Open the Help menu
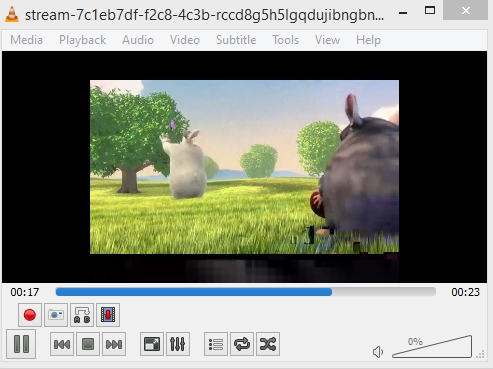Viewport: 493px width, 369px height. pos(368,40)
